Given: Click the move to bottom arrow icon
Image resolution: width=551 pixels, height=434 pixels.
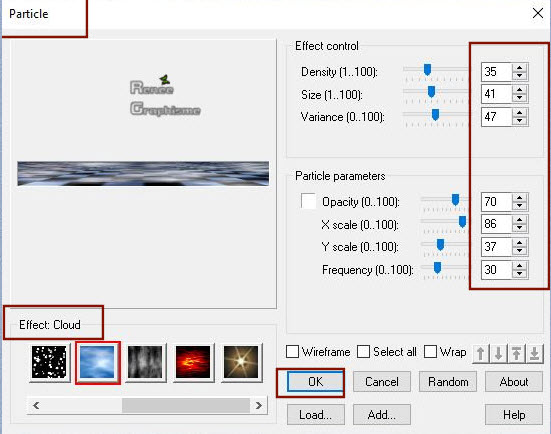Looking at the screenshot, I should click(x=534, y=354).
